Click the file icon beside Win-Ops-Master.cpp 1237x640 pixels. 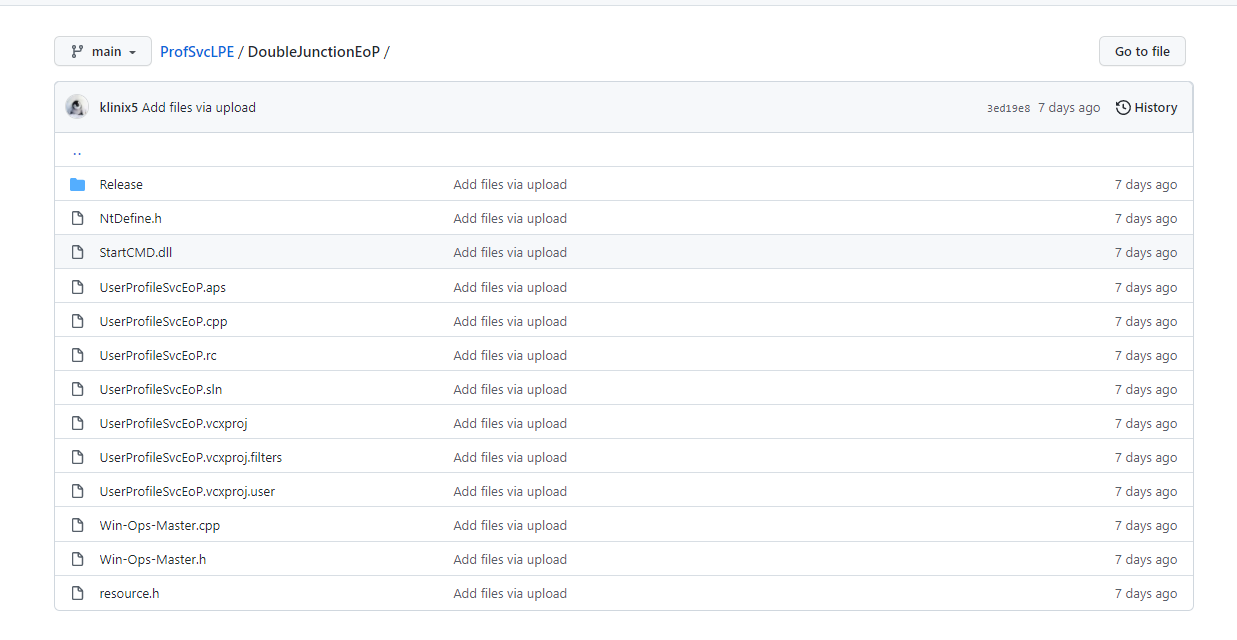(x=77, y=526)
